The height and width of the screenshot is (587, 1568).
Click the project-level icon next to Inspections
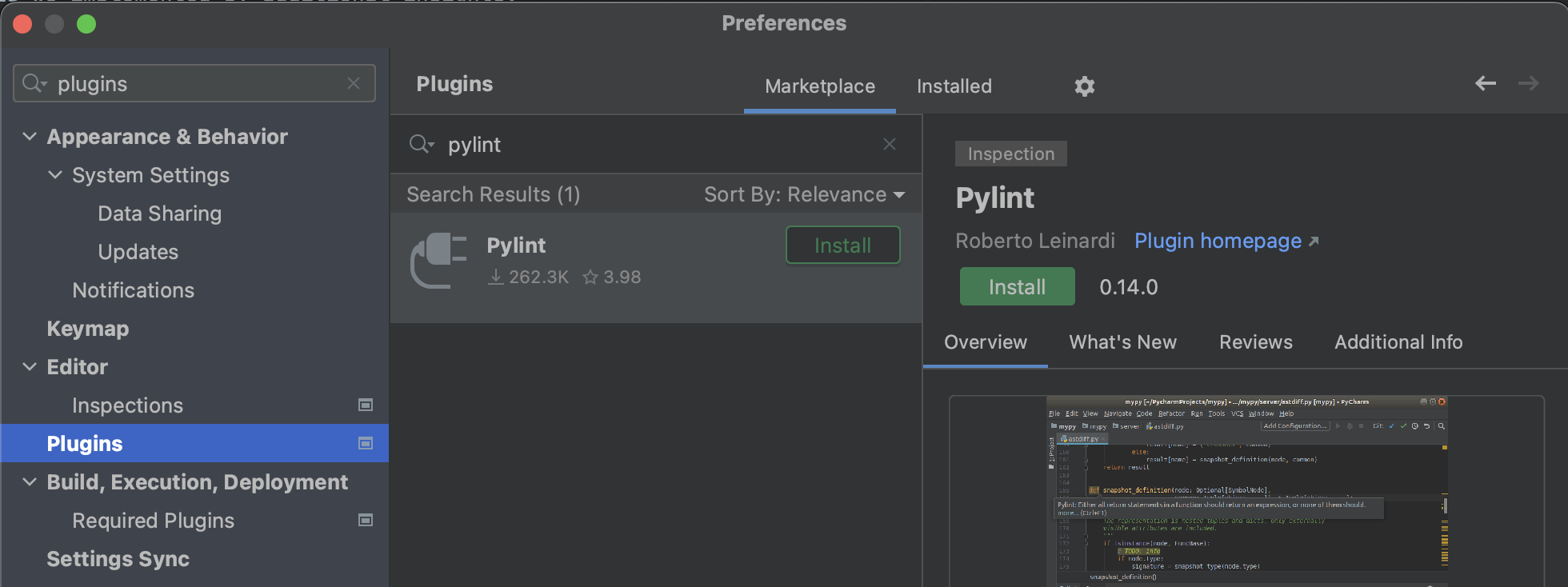(366, 405)
